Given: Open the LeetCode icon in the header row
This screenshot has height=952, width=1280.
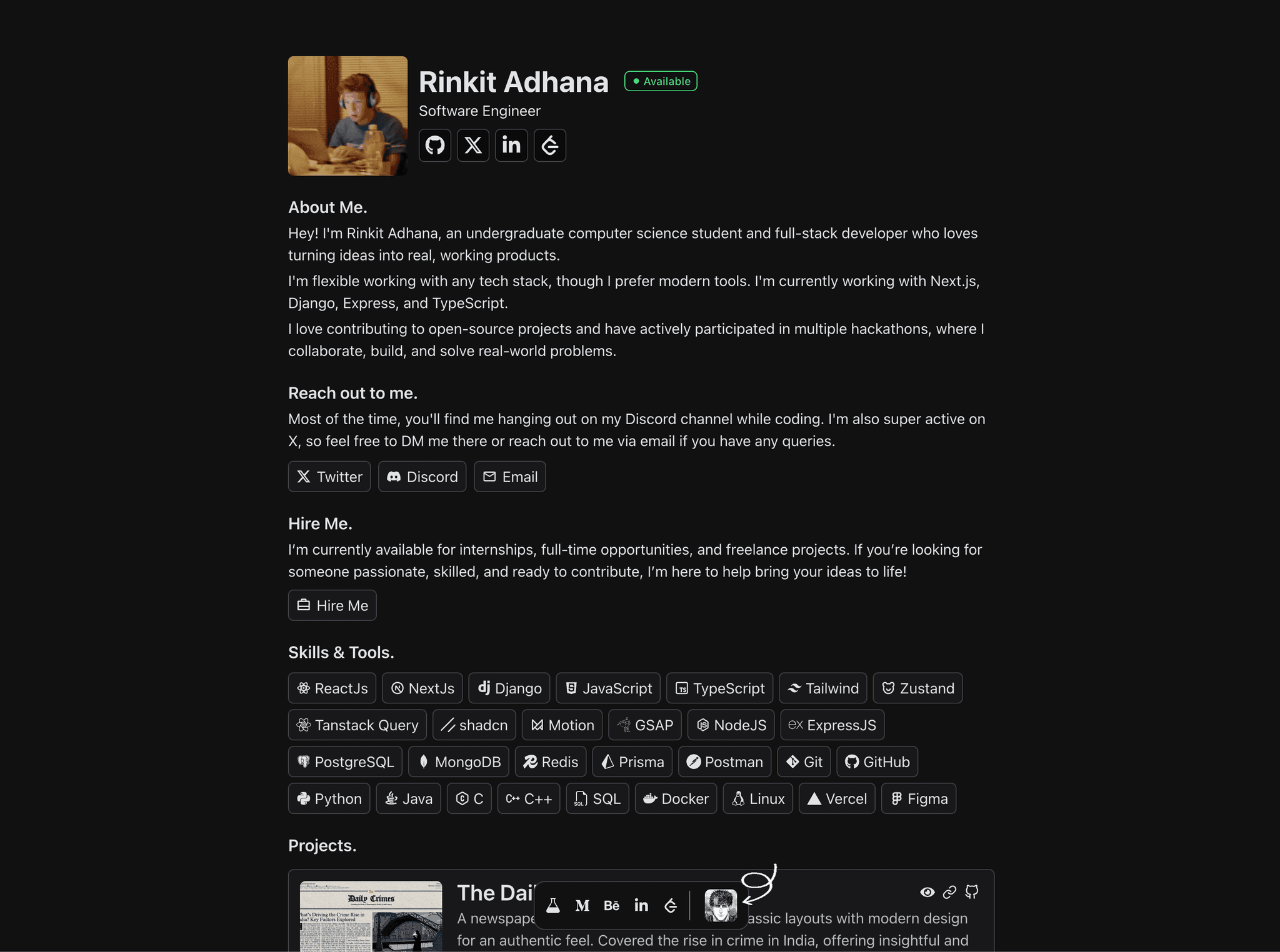Looking at the screenshot, I should (550, 146).
